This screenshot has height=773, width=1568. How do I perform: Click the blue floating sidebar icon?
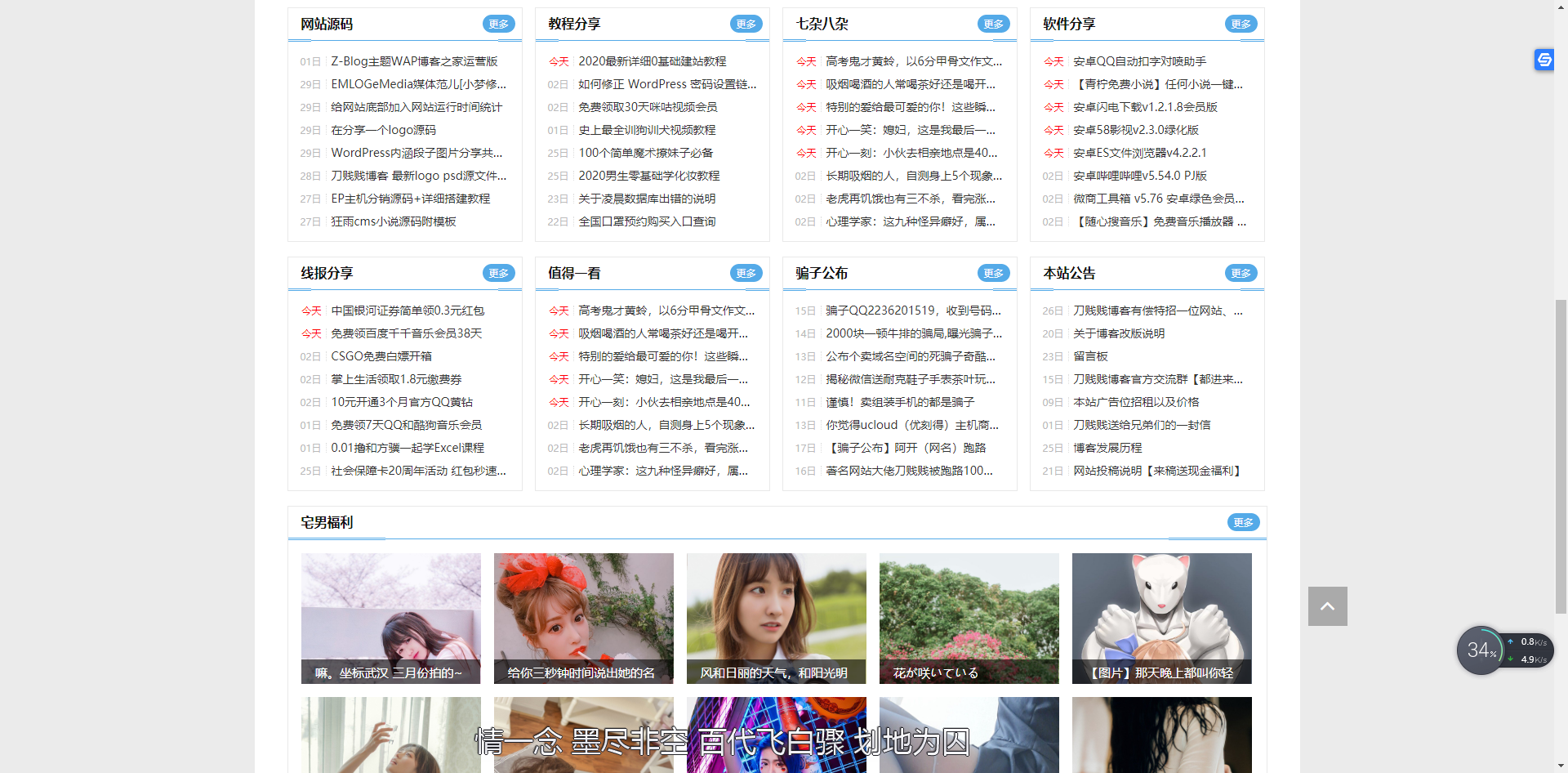pyautogui.click(x=1543, y=60)
